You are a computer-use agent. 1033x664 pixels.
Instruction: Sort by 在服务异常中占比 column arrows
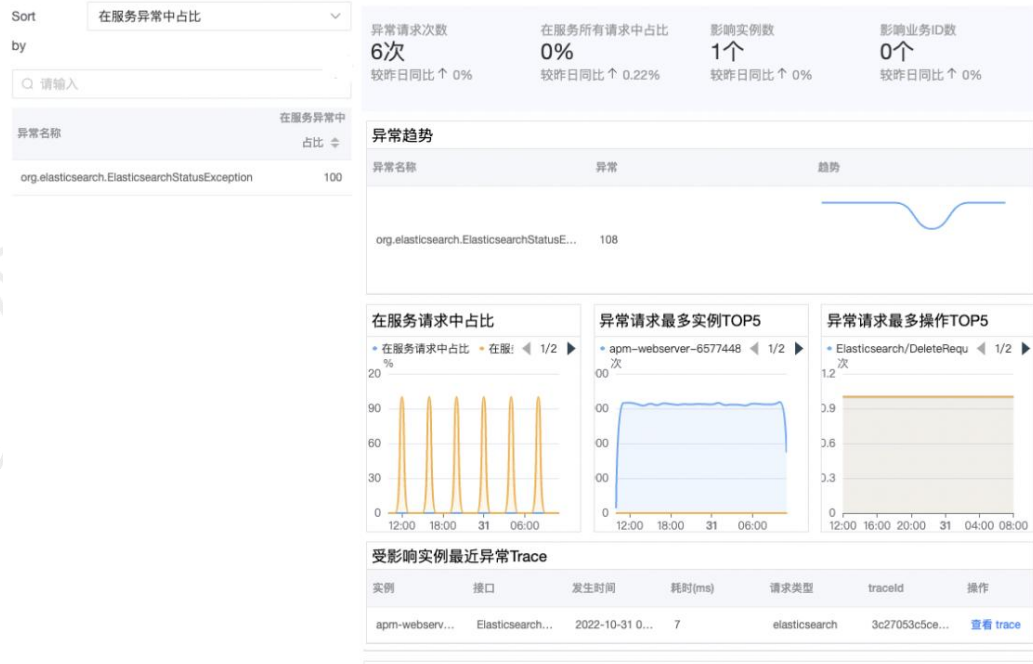(x=335, y=143)
